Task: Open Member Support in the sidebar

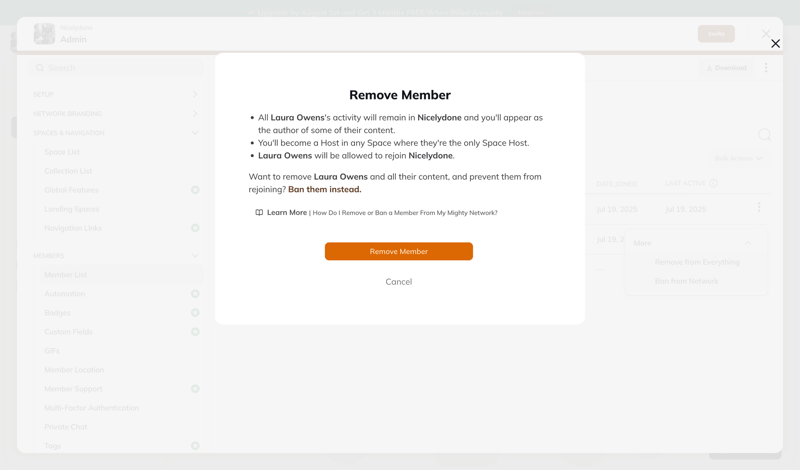Action: [73, 389]
